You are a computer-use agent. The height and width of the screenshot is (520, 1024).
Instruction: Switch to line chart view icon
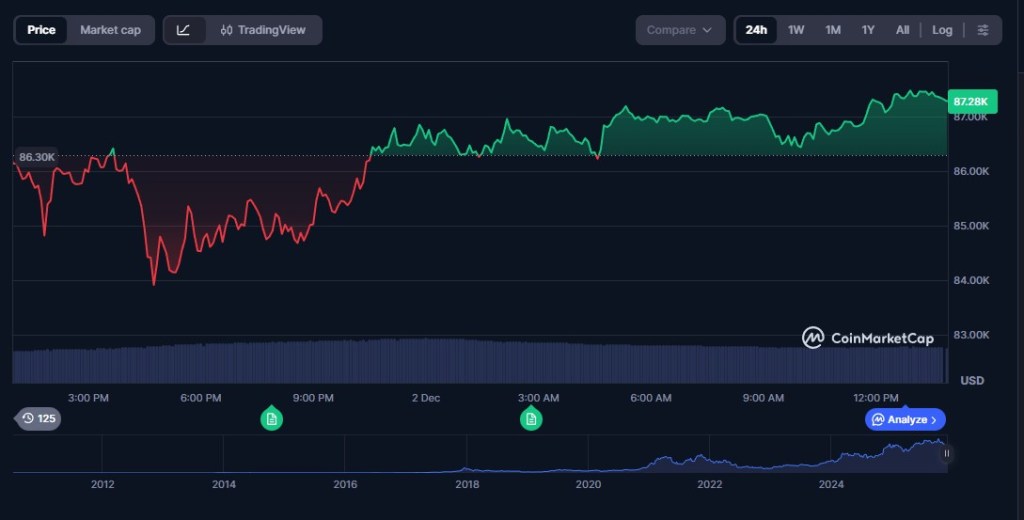point(183,30)
